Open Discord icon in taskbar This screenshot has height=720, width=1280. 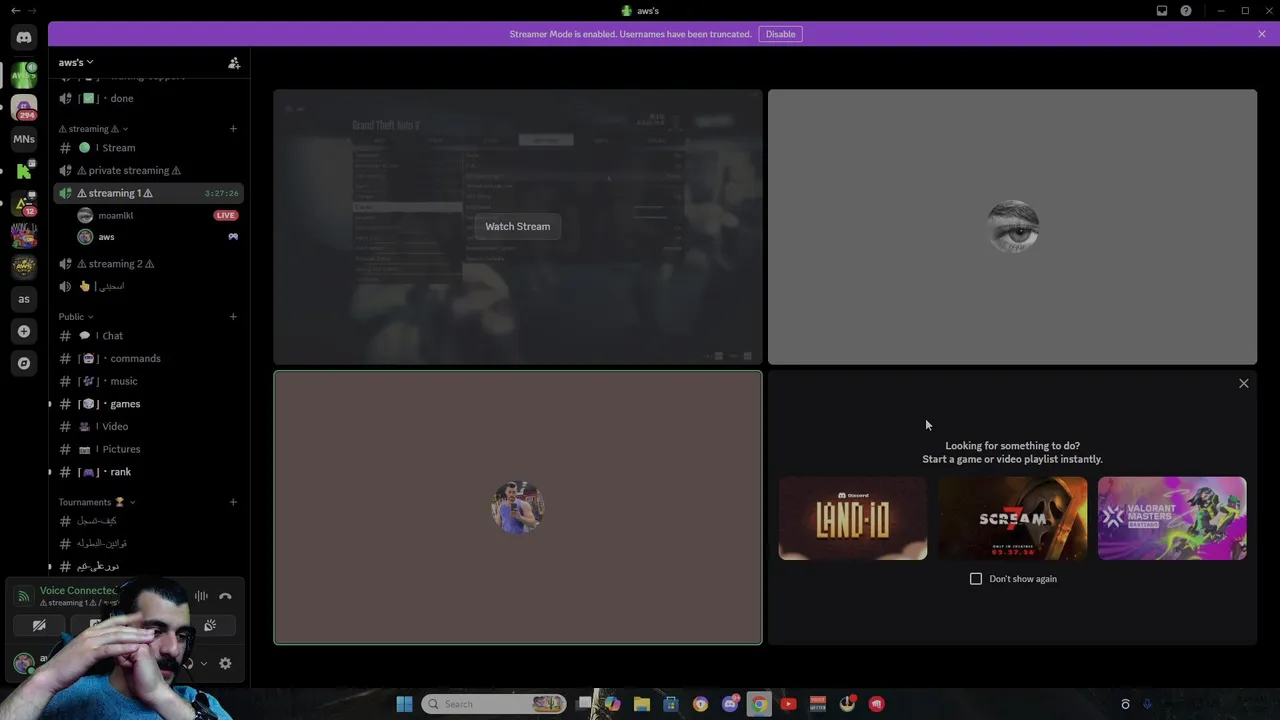[x=730, y=704]
